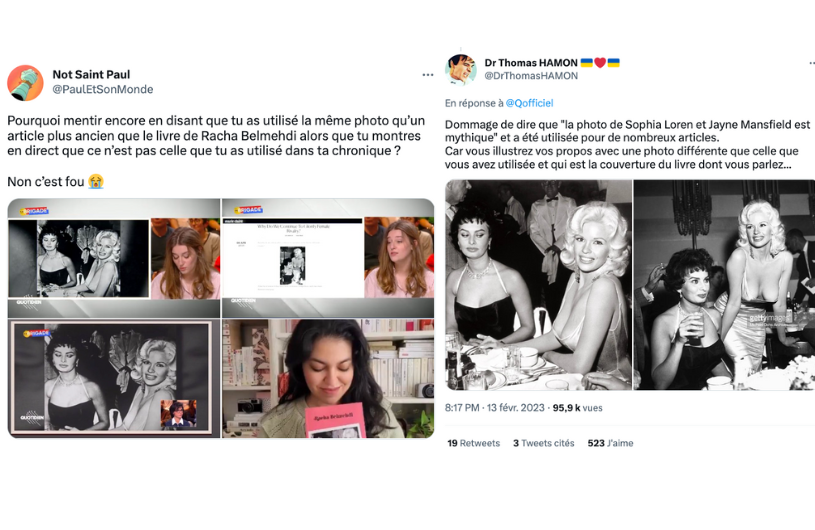
Task: Open bottom-left Quotidien photo in left tweet
Action: tap(113, 379)
